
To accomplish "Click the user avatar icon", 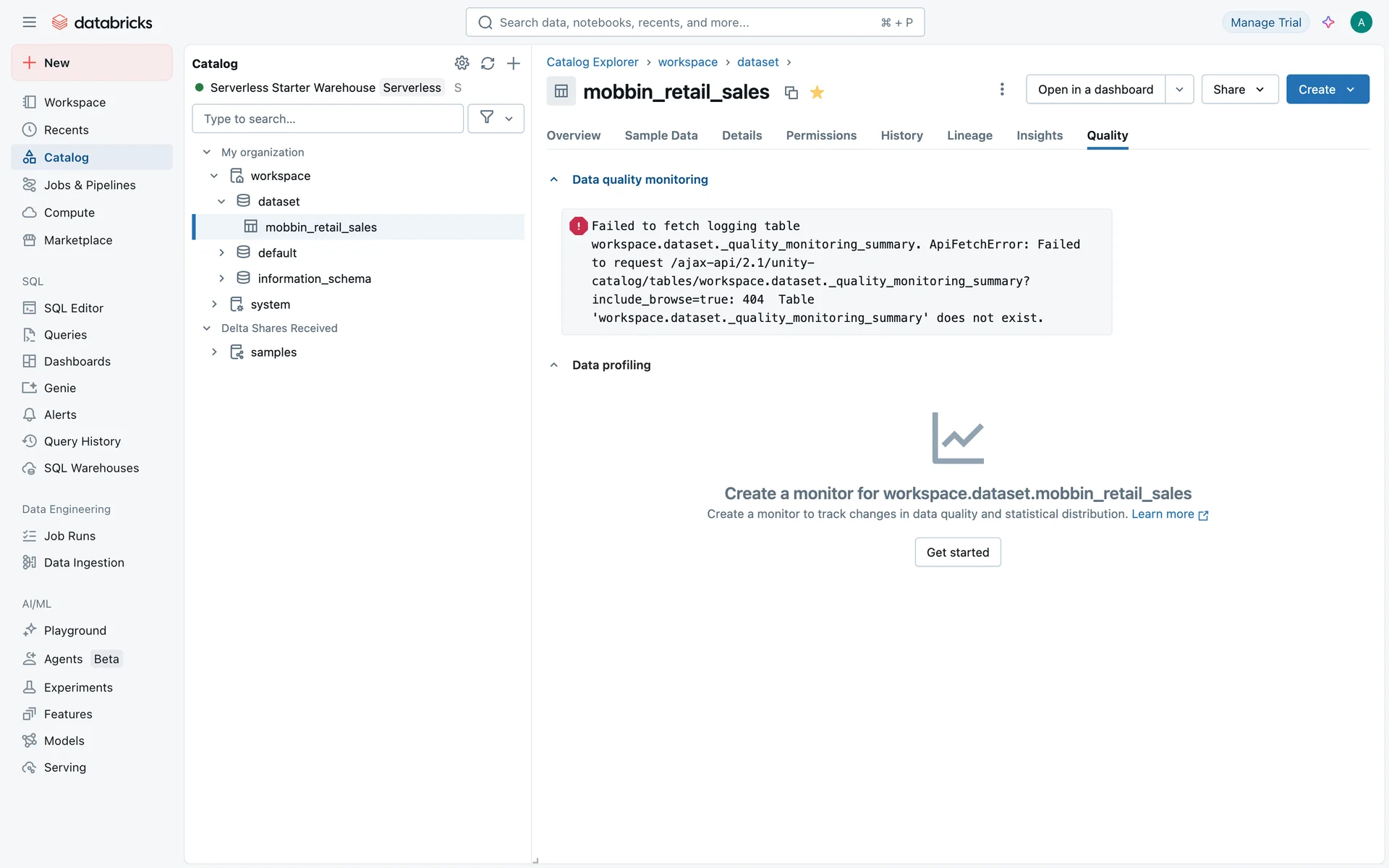I will [1361, 22].
